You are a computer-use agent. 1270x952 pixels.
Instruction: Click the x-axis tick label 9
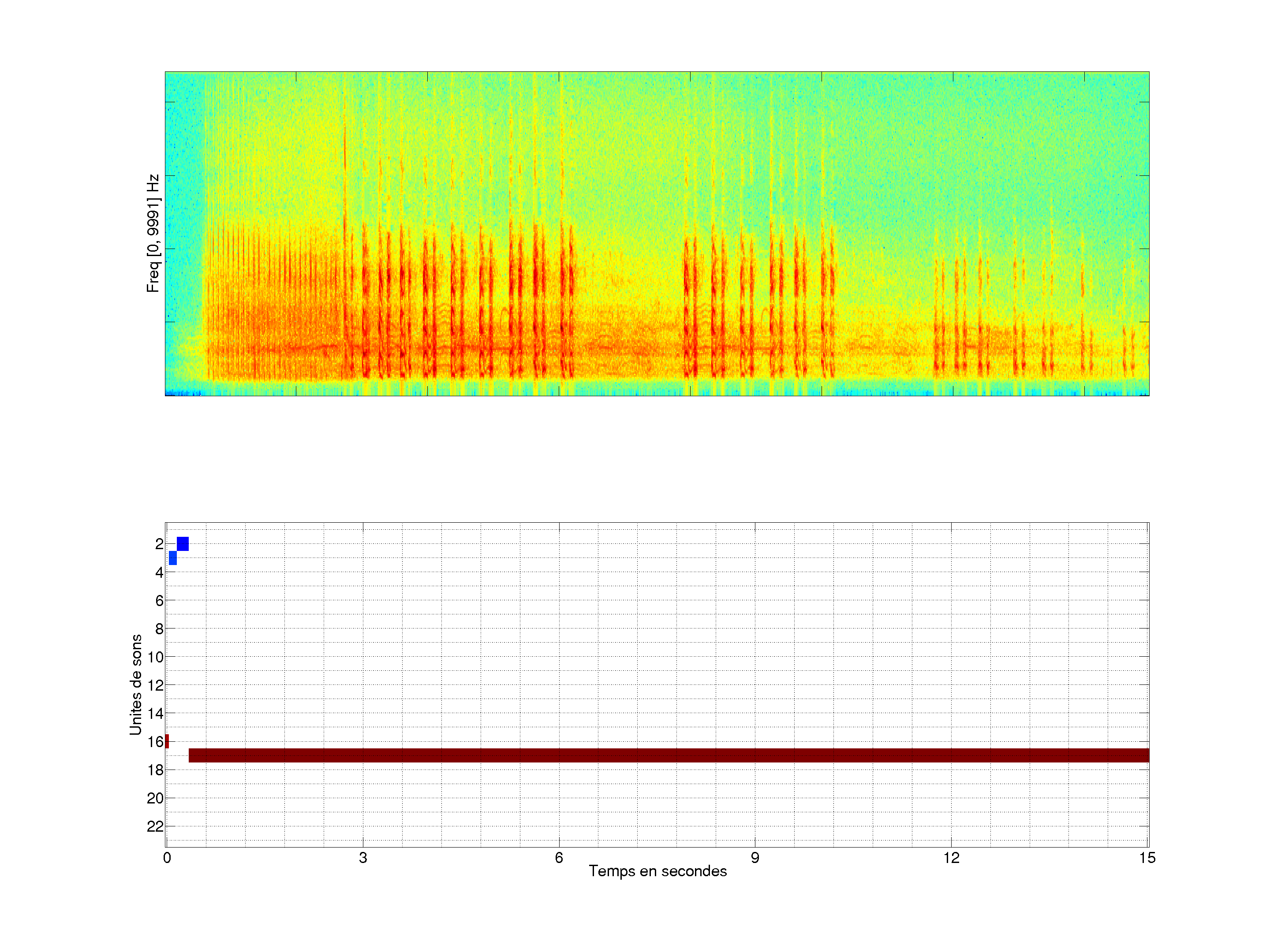coord(755,858)
